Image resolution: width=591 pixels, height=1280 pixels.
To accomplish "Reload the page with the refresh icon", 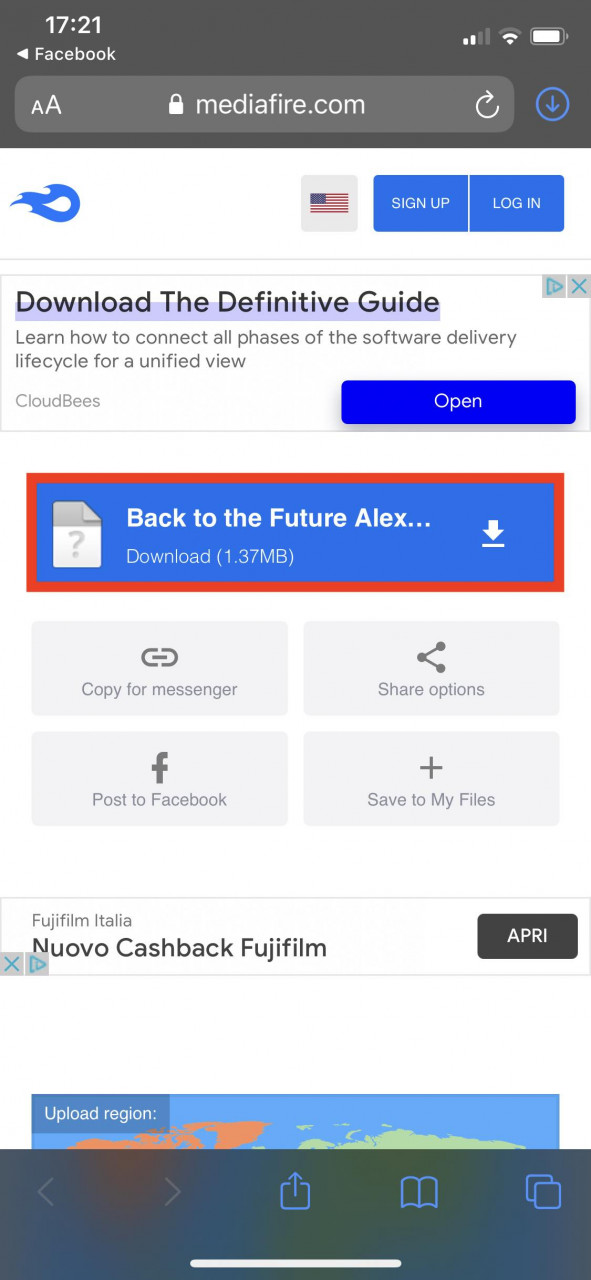I will click(487, 105).
